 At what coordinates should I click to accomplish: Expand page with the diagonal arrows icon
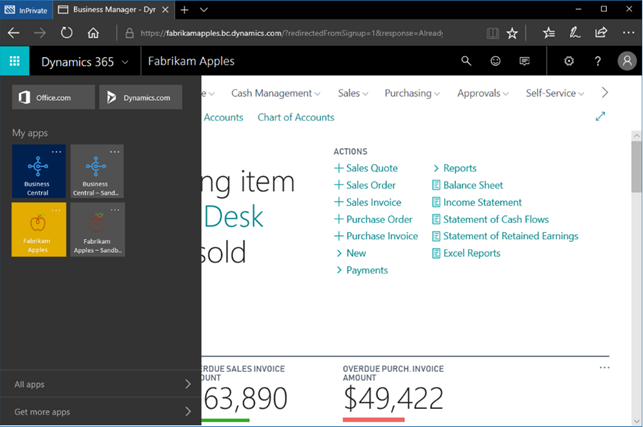(600, 116)
